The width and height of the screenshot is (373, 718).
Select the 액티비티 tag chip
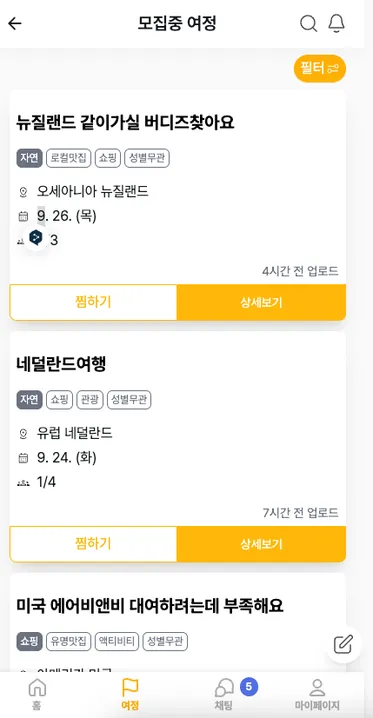(117, 642)
